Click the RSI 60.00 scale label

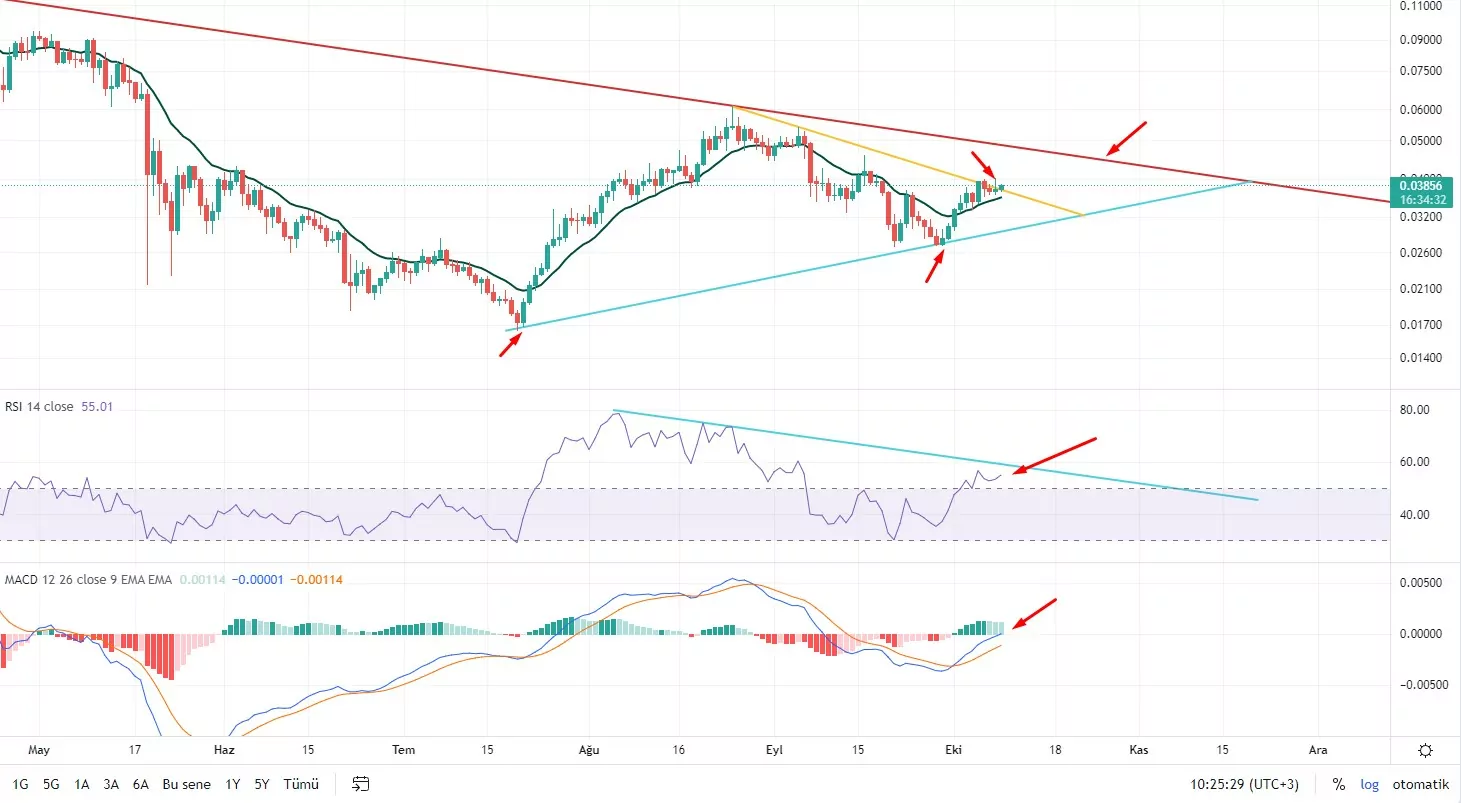pyautogui.click(x=1414, y=462)
